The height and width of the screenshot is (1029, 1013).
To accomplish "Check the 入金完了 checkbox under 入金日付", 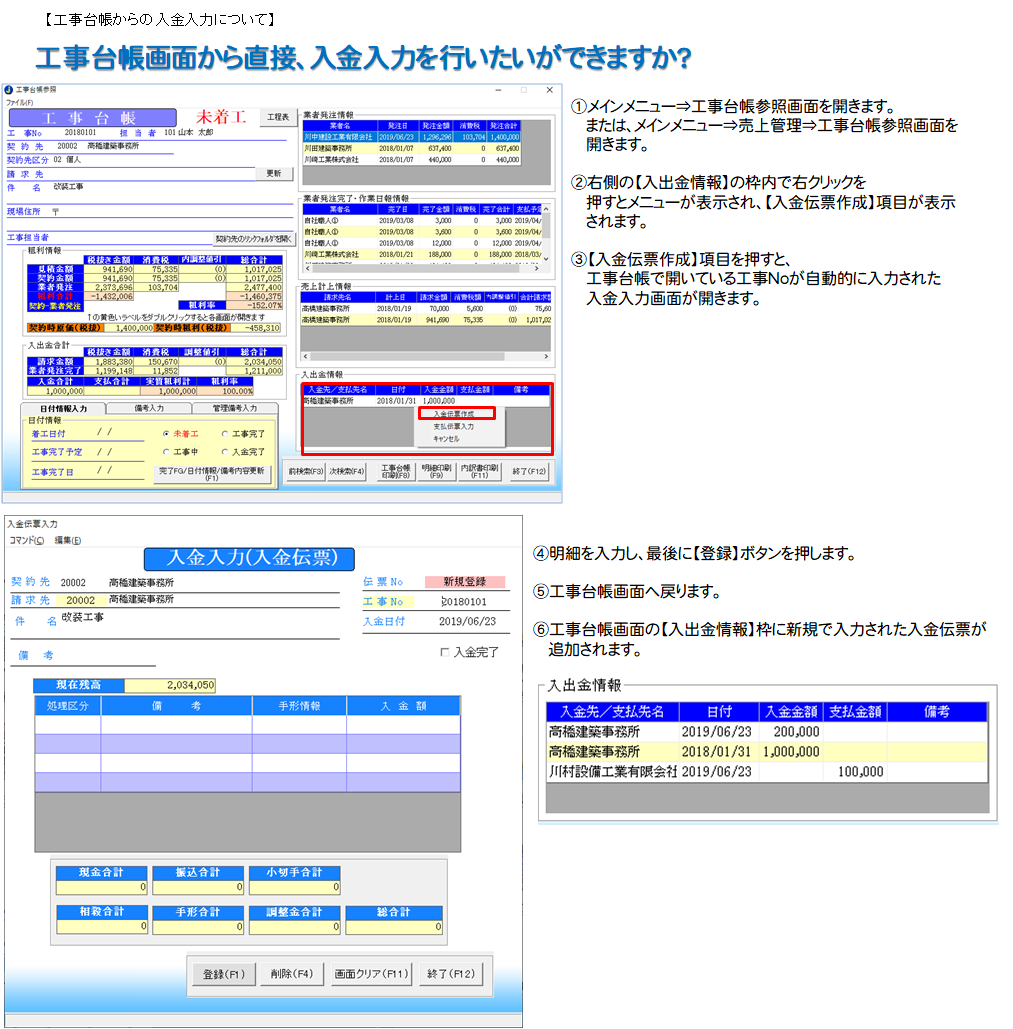I will pyautogui.click(x=445, y=653).
